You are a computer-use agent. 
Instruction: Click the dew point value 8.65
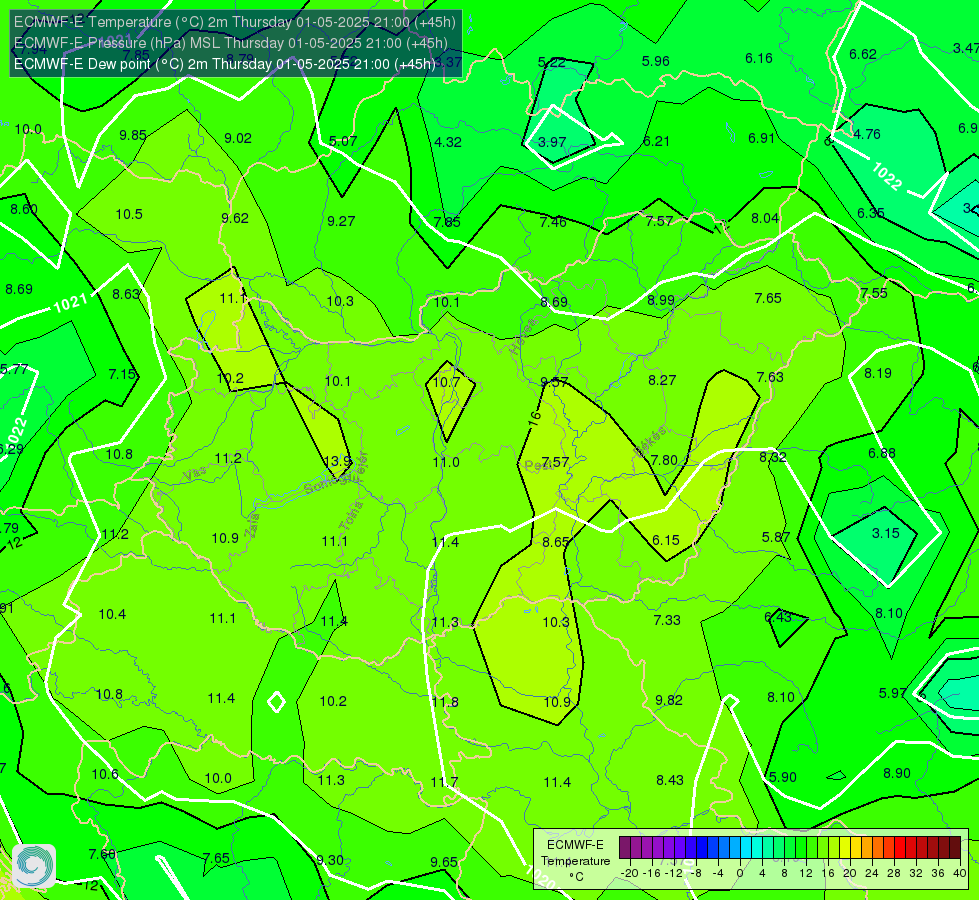pyautogui.click(x=556, y=542)
